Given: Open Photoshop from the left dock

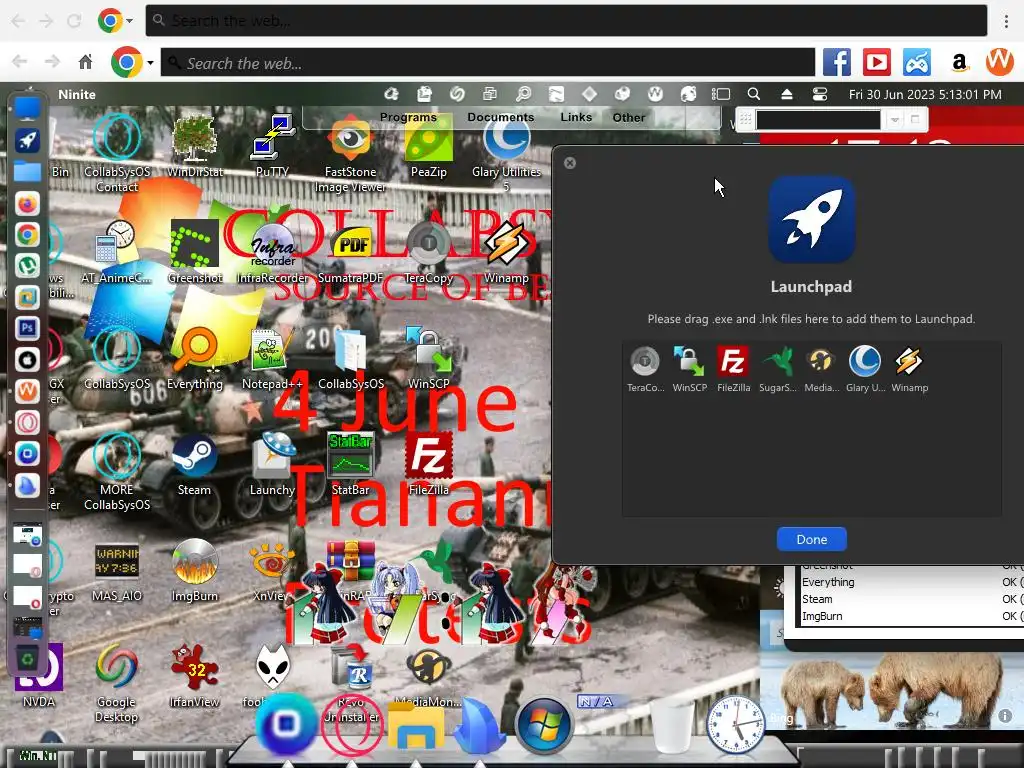Looking at the screenshot, I should tap(27, 328).
